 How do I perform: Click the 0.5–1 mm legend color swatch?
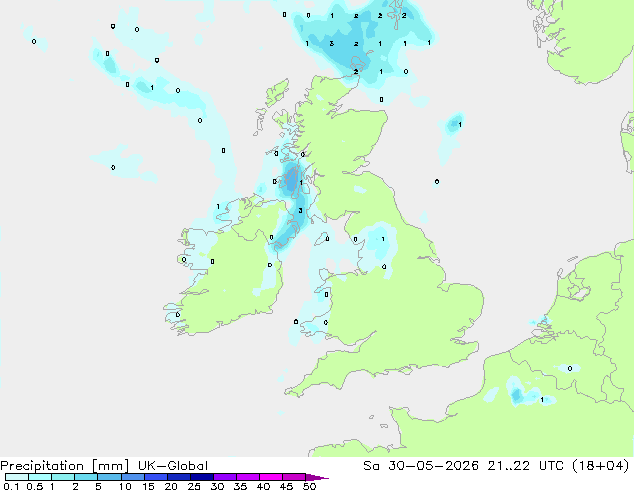click(40, 477)
